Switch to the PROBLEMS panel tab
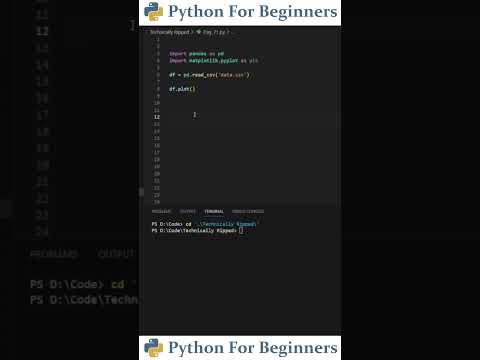480x360 pixels. coord(161,211)
